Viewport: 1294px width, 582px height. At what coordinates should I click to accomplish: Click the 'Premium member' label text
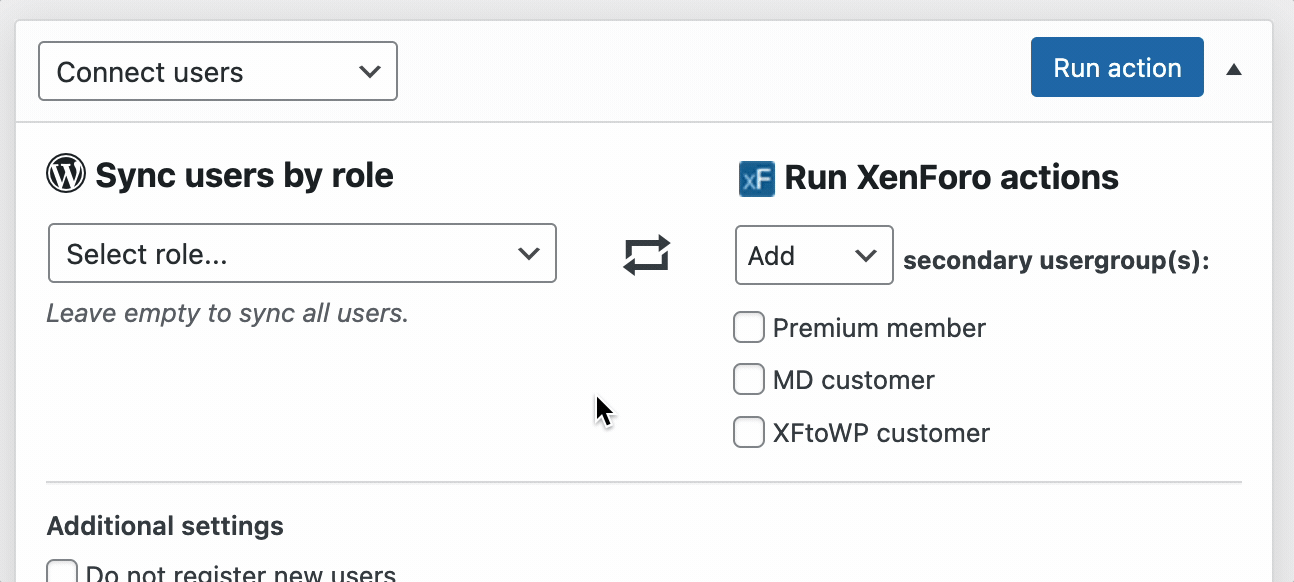[879, 328]
